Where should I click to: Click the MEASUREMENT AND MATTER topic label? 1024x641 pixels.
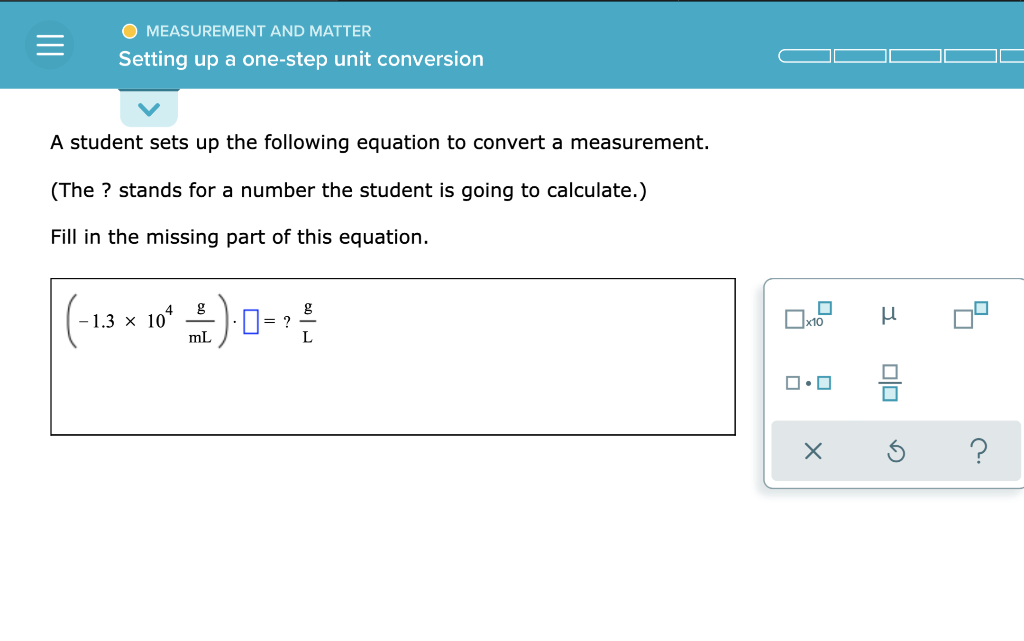click(258, 31)
